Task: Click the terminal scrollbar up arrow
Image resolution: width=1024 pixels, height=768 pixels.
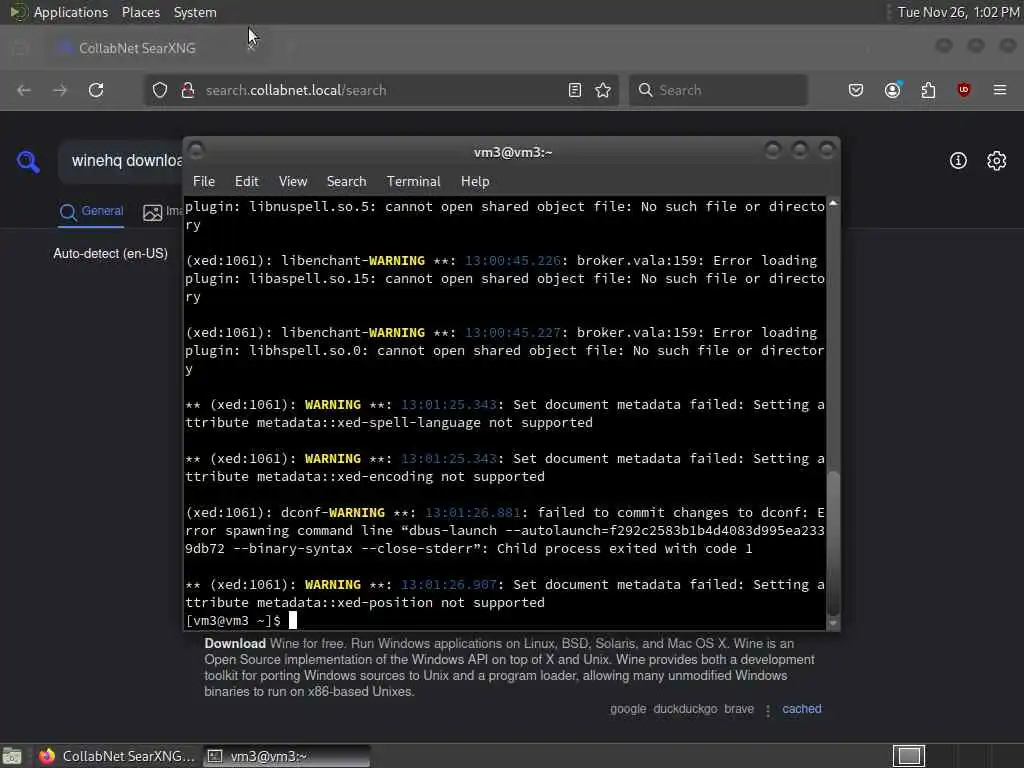Action: point(833,204)
